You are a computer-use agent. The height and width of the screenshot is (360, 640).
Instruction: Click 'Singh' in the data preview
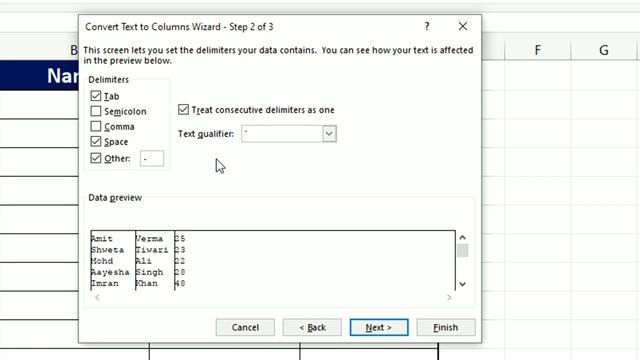pyautogui.click(x=149, y=272)
